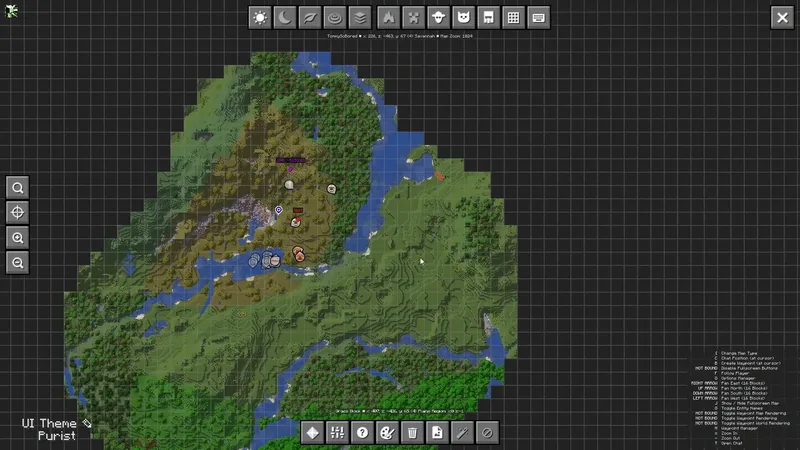
Task: Center map on player (crosshair icon)
Action: point(17,213)
